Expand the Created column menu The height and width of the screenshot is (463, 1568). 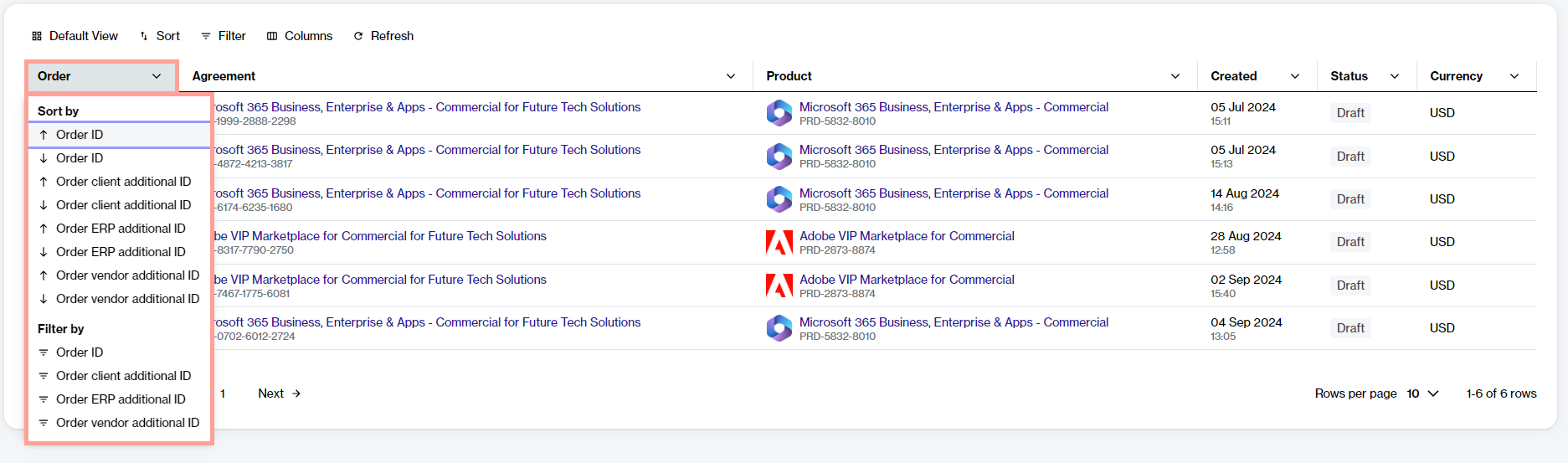coord(1294,76)
